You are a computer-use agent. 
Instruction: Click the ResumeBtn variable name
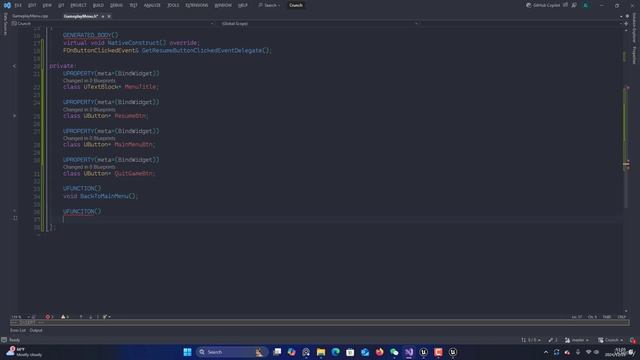(130, 116)
